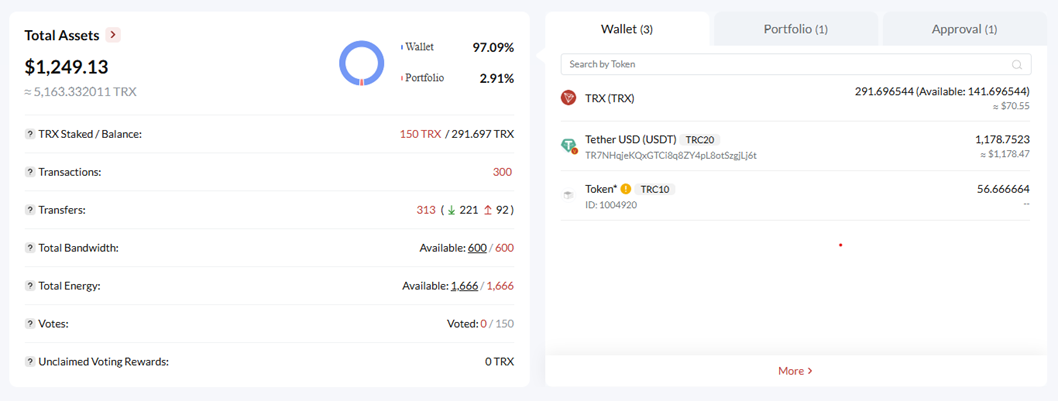Click the assets donut chart ring

coord(362,63)
